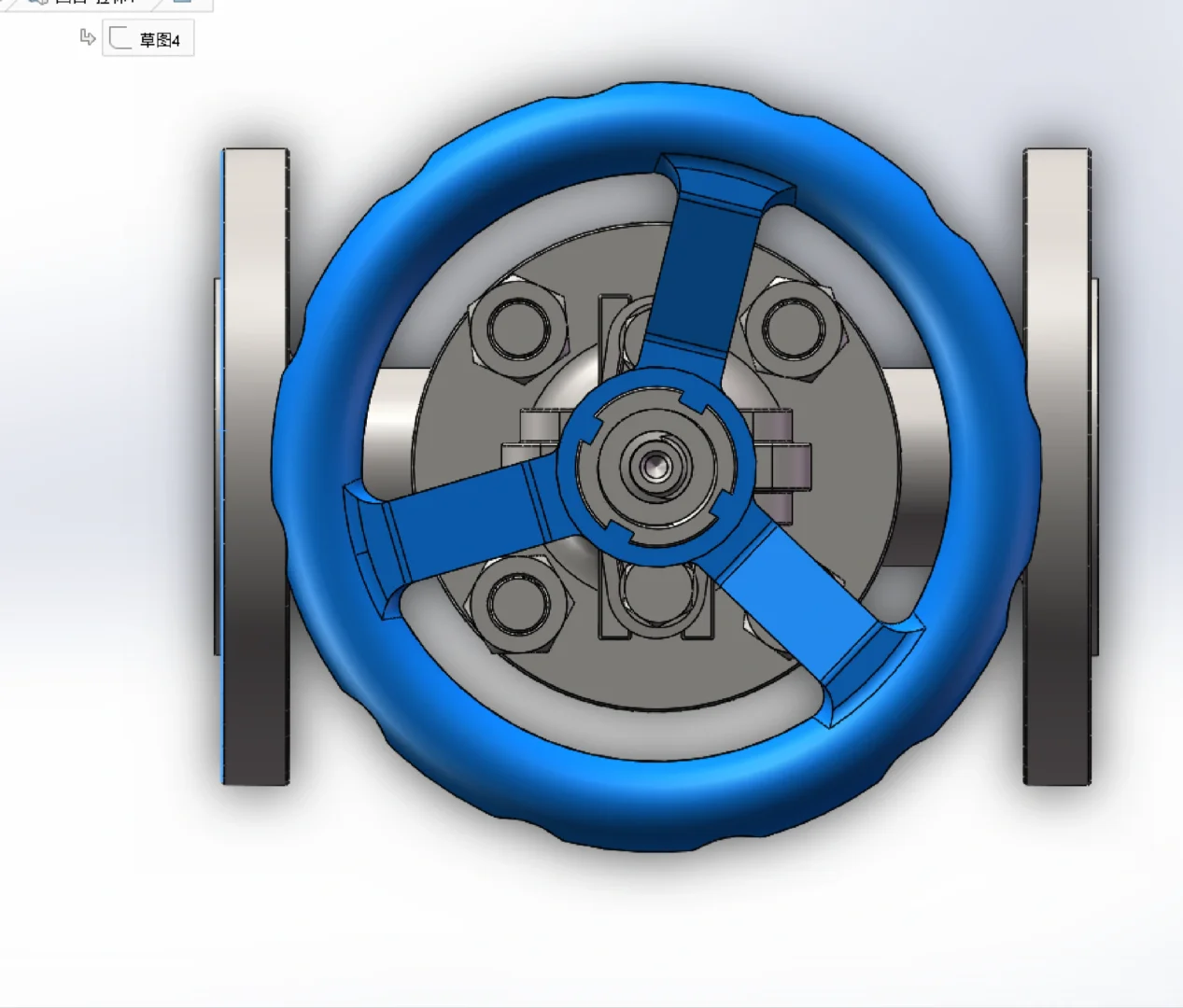Screen dimensions: 1183x1008
Task: Select the left pipe flange of the valve
Action: [255, 467]
